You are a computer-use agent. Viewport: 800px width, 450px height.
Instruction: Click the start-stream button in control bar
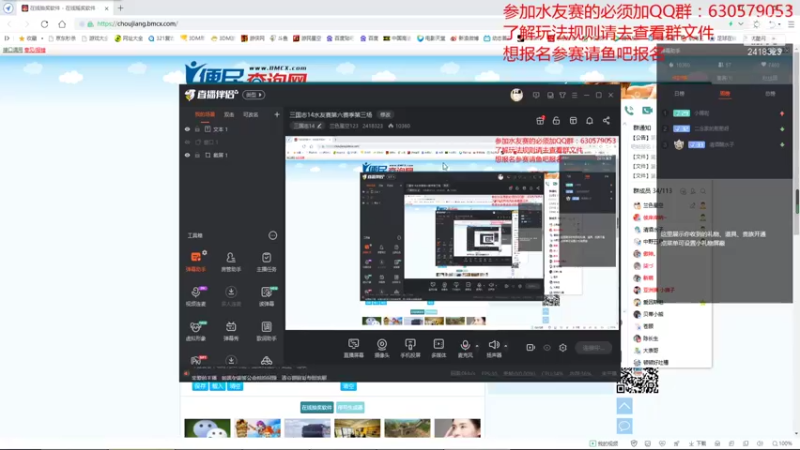(x=593, y=348)
